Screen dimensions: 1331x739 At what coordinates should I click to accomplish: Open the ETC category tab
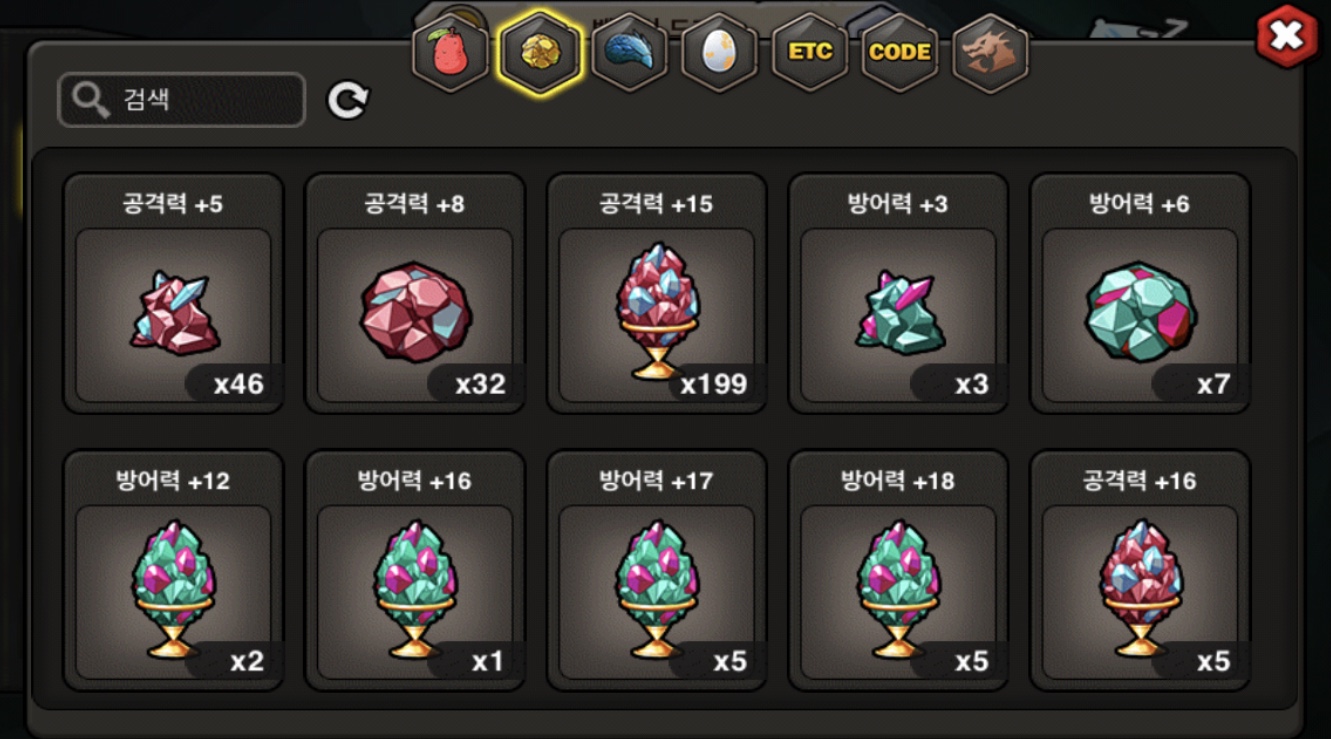click(x=810, y=52)
